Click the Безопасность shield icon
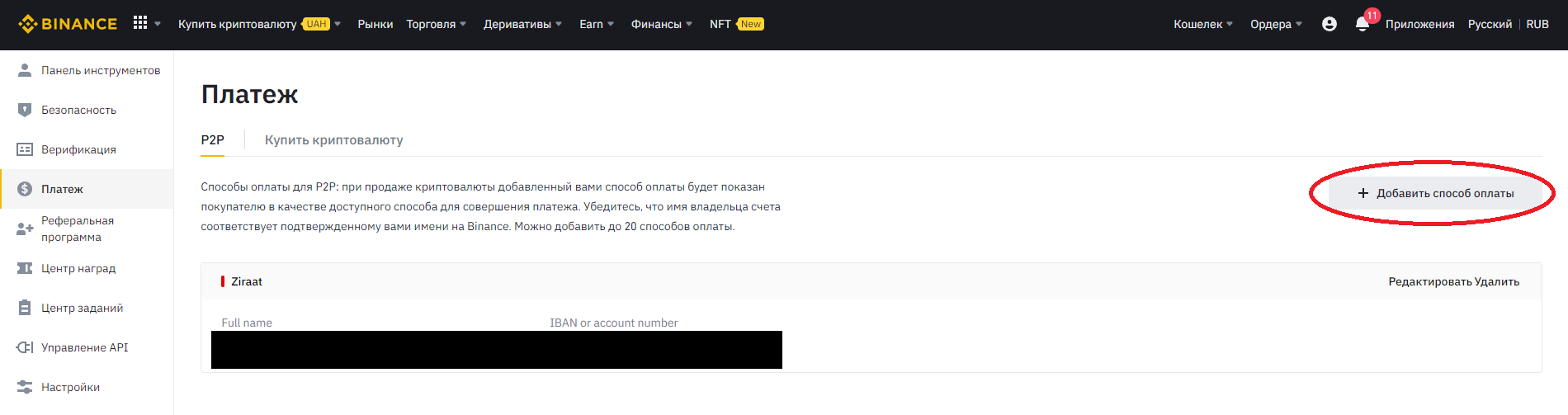The height and width of the screenshot is (415, 1568). (x=25, y=110)
